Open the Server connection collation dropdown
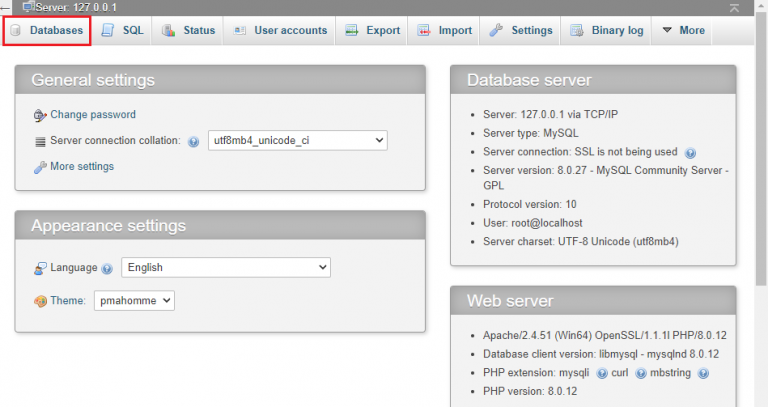Viewport: 768px width, 407px height. (298, 141)
